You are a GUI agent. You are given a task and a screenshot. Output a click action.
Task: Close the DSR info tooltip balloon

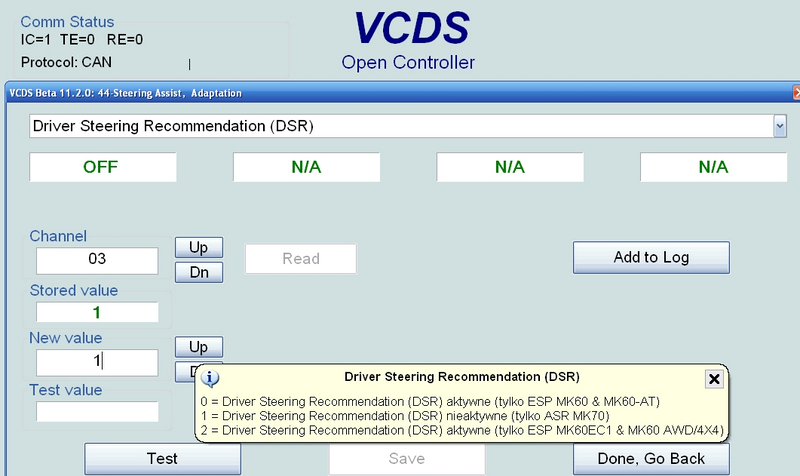tap(714, 379)
